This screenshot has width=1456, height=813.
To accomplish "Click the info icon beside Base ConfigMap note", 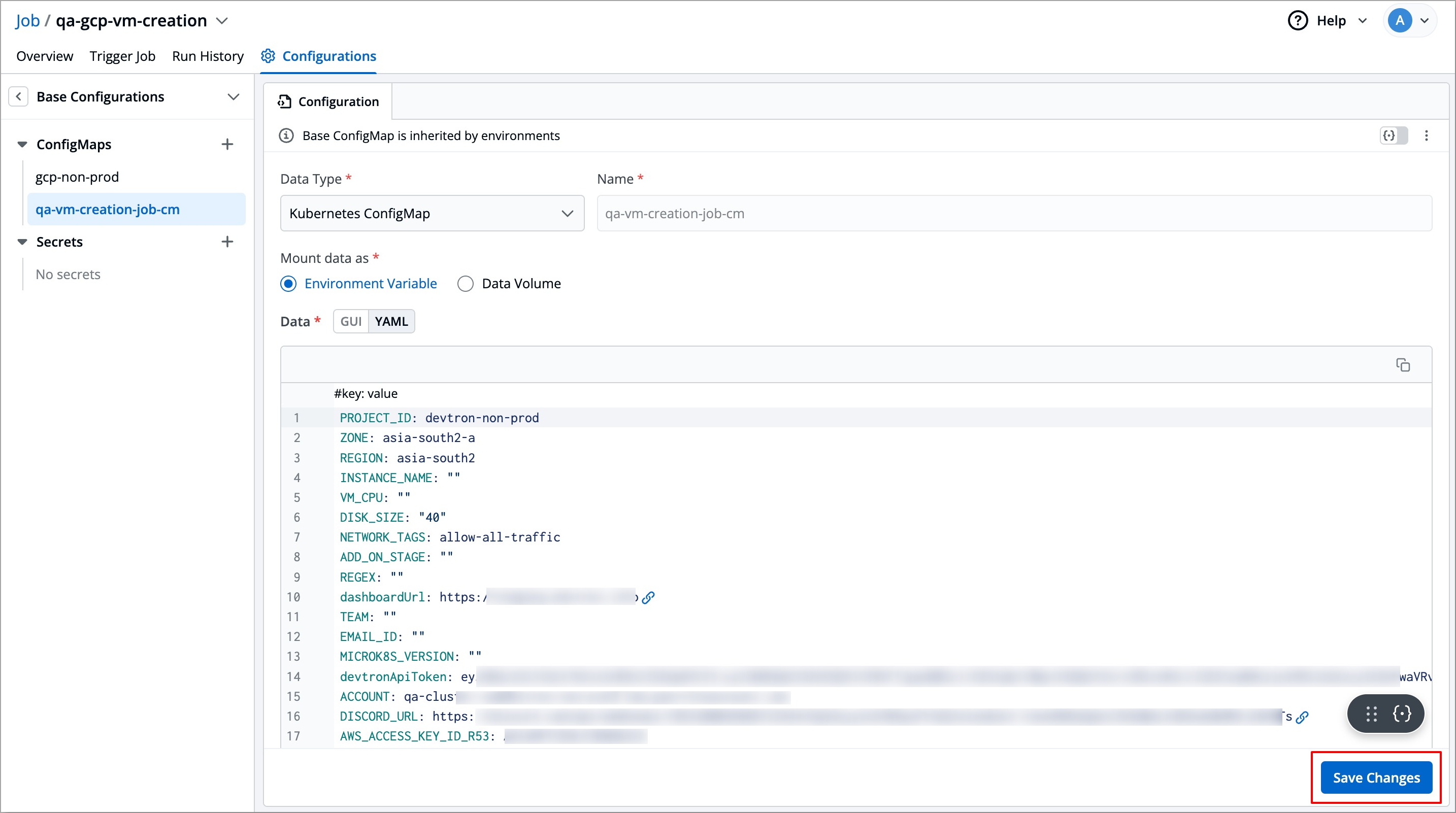I will pyautogui.click(x=286, y=135).
